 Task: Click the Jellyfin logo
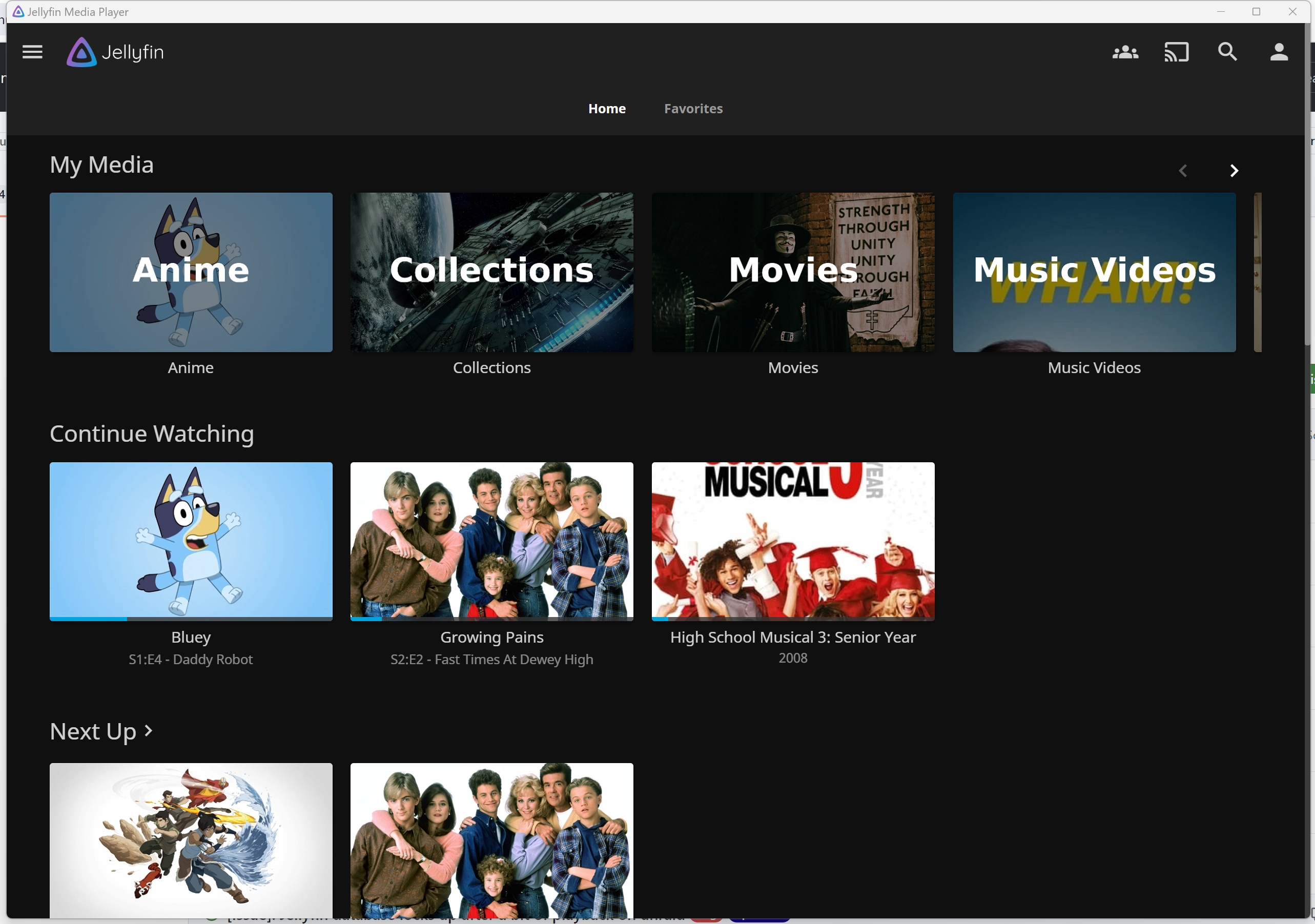pos(115,52)
